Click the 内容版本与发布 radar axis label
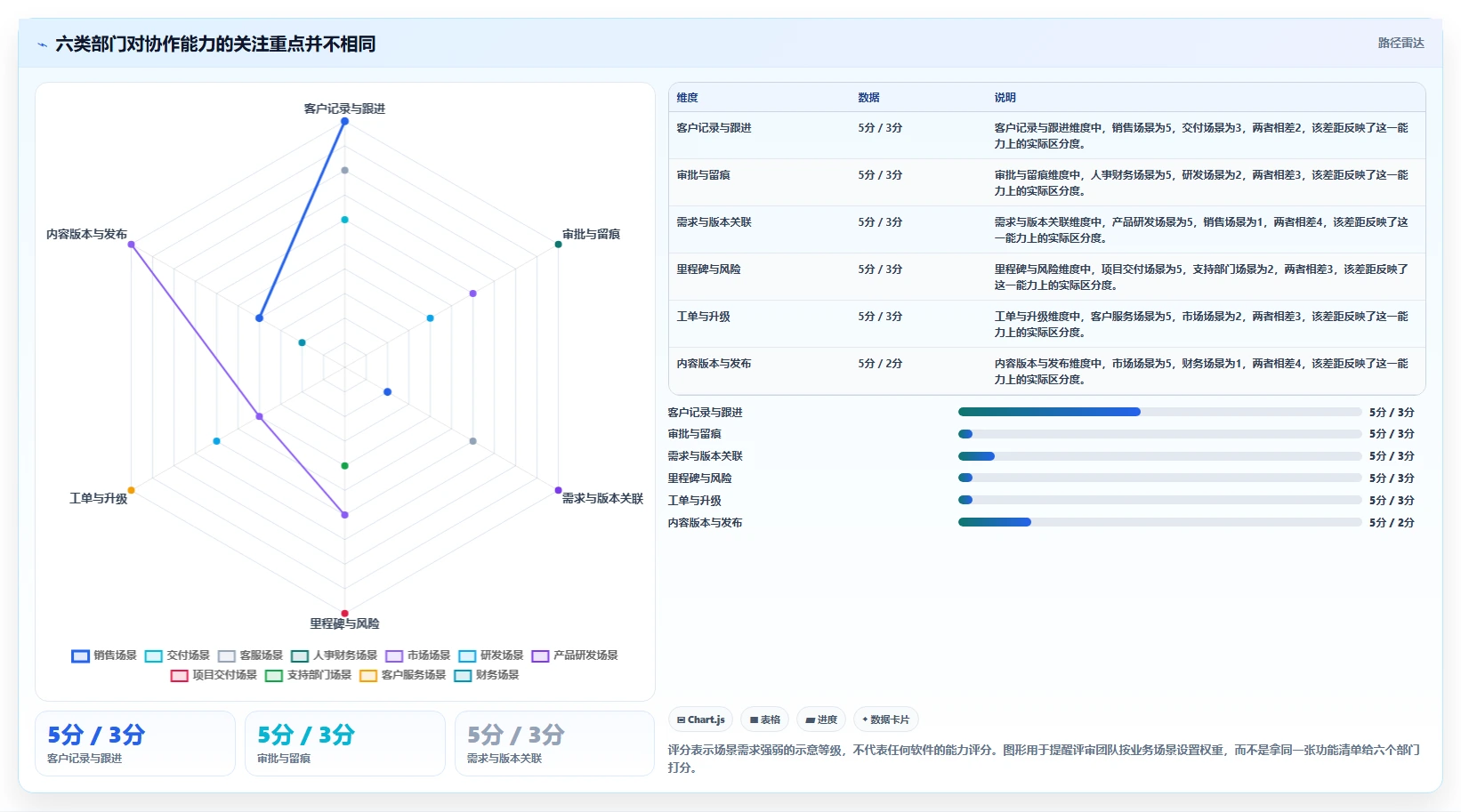The image size is (1461, 812). tap(86, 234)
